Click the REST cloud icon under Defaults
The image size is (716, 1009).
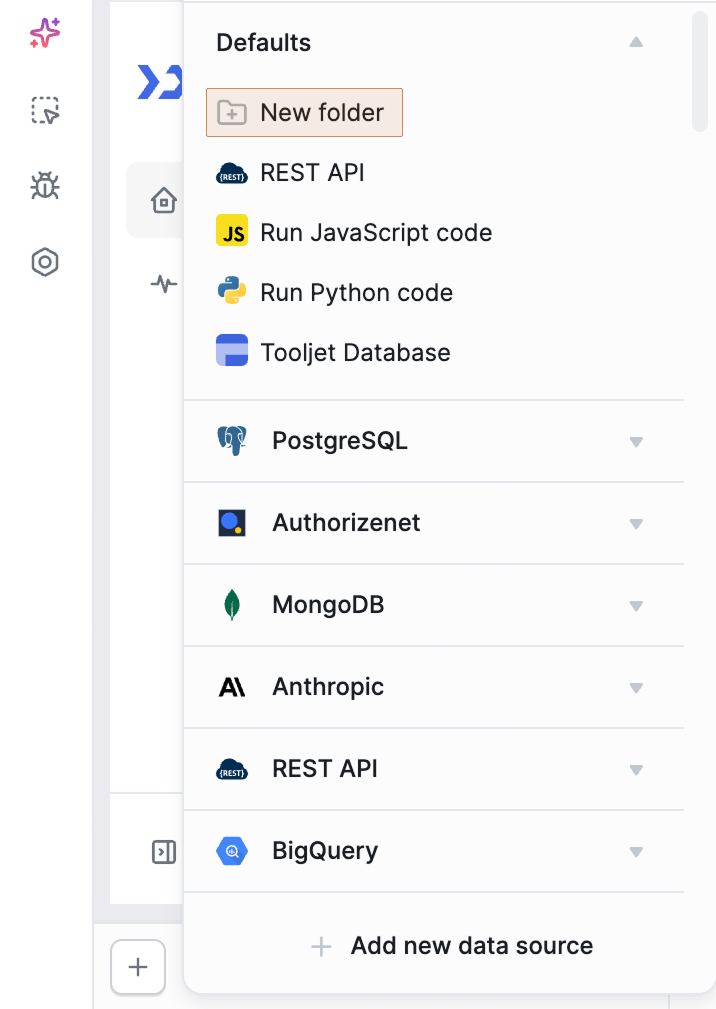(232, 174)
